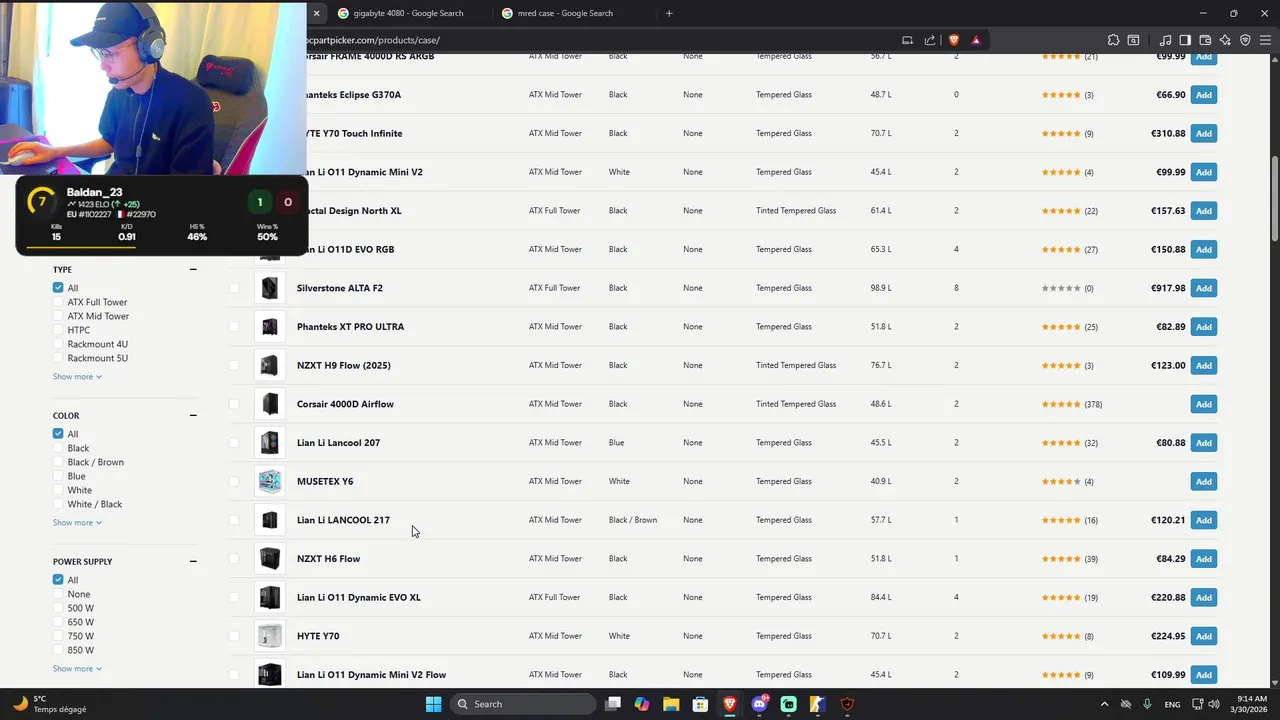This screenshot has width=1280, height=720.
Task: Click the ENG language indicator in tray
Action: [1172, 704]
